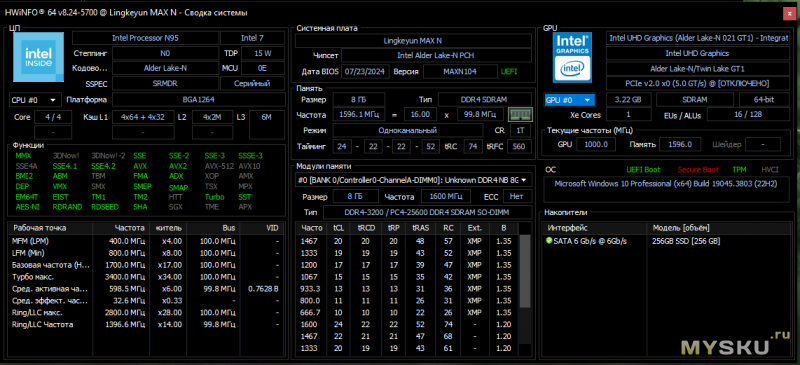Click the green SATA drive status icon
The width and height of the screenshot is (800, 365).
tap(549, 241)
